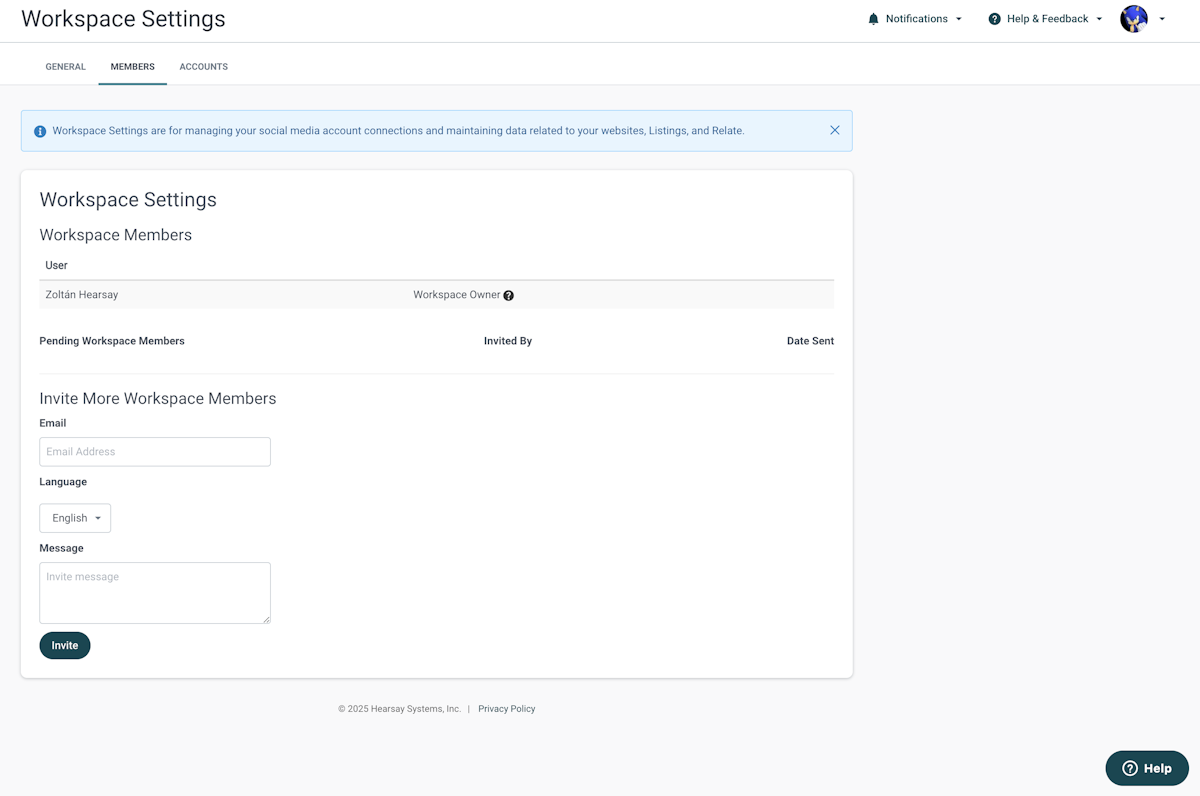Open the Help & Feedback dropdown
The width and height of the screenshot is (1200, 796).
click(x=1045, y=19)
